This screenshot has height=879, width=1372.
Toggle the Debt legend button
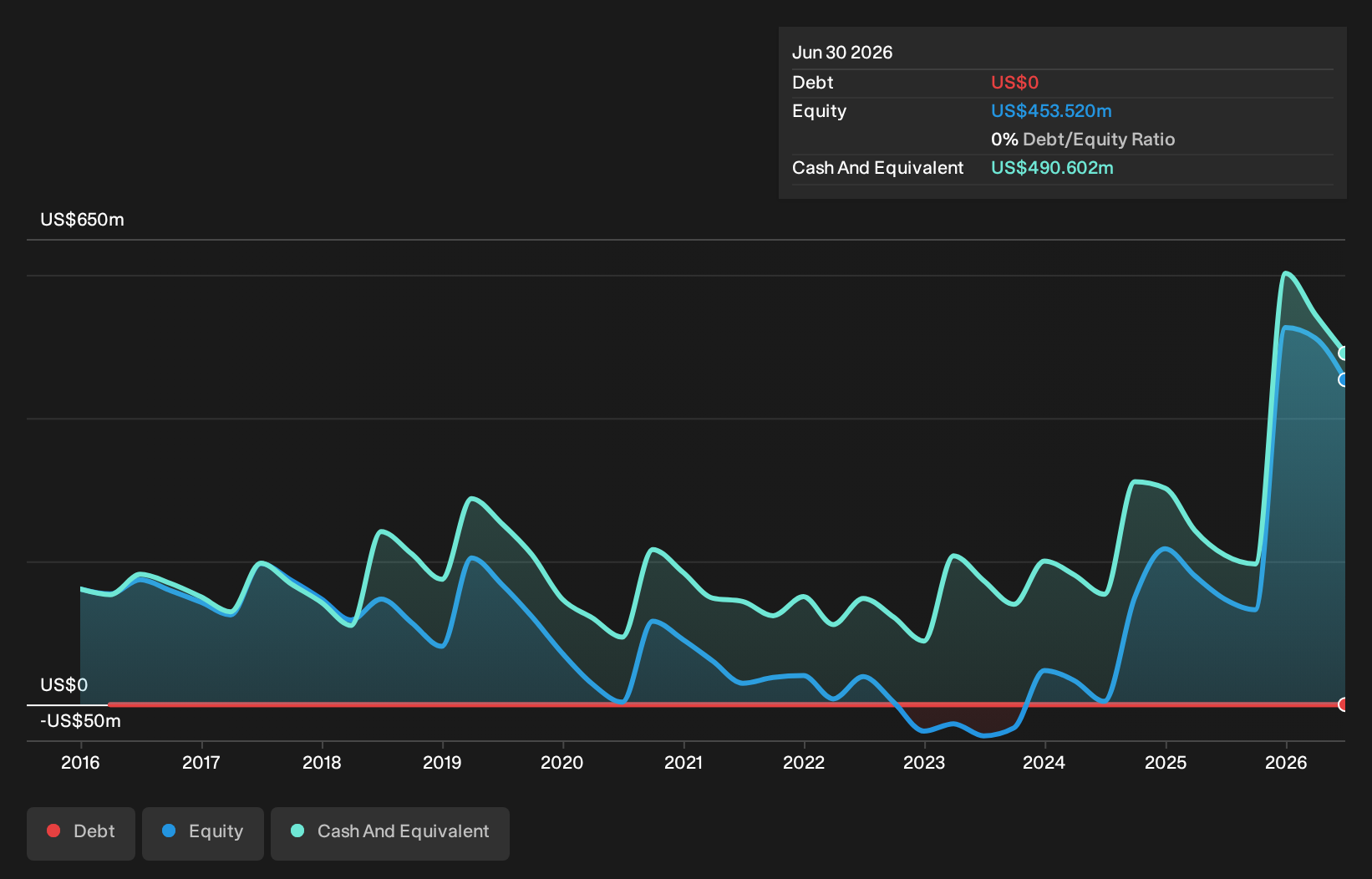pos(81,833)
